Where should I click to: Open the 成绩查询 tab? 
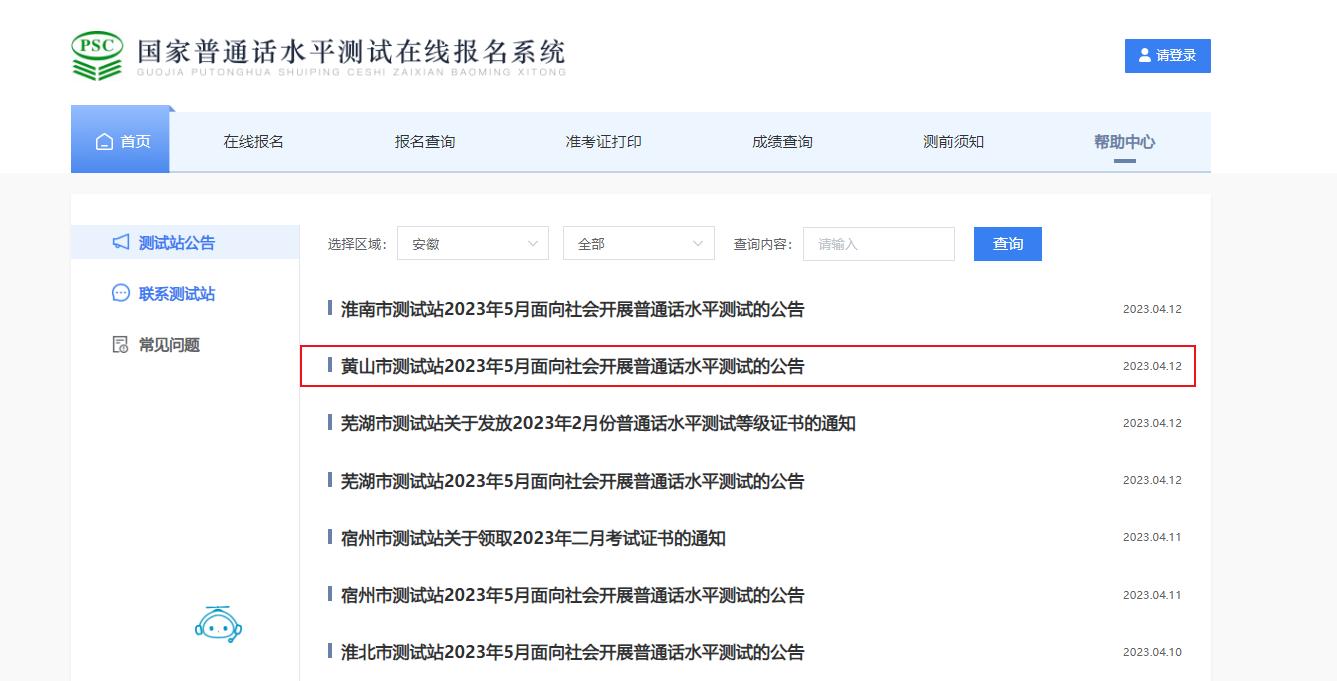pos(782,142)
